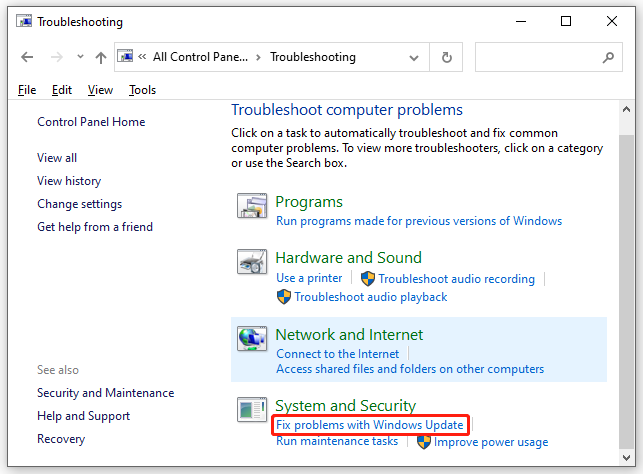Open Security and Maintenance link
This screenshot has width=643, height=474.
[x=105, y=393]
